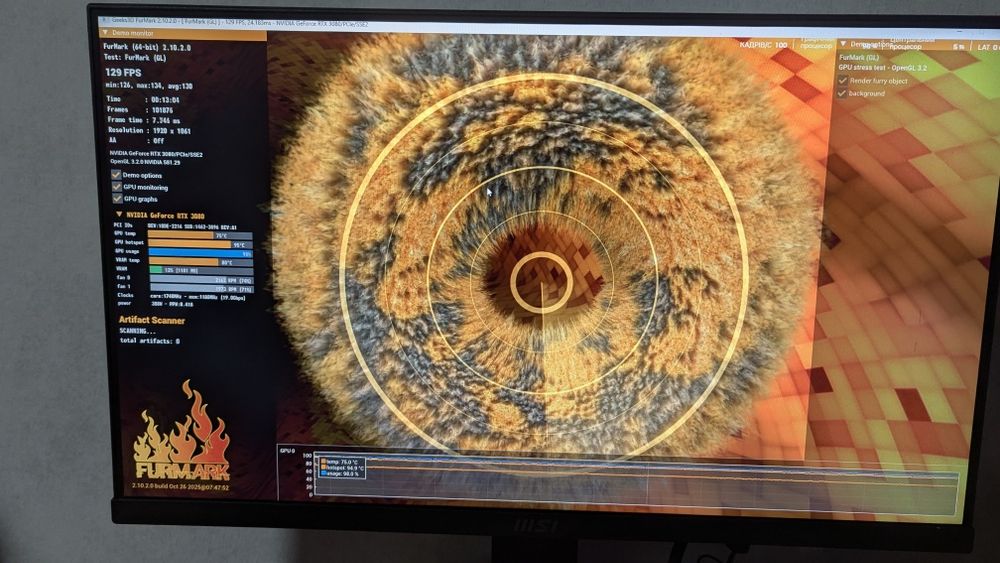Uncheck Render furry object option
The width and height of the screenshot is (1000, 563).
(x=842, y=80)
